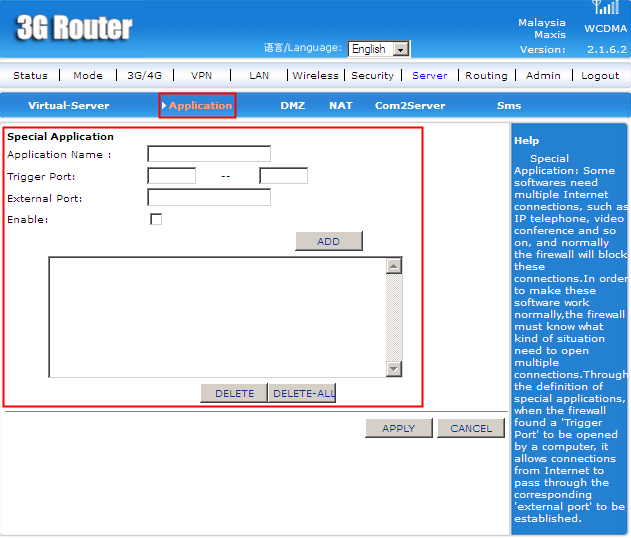The width and height of the screenshot is (631, 538).
Task: Select the Virtual-Server submenu
Action: click(68, 106)
